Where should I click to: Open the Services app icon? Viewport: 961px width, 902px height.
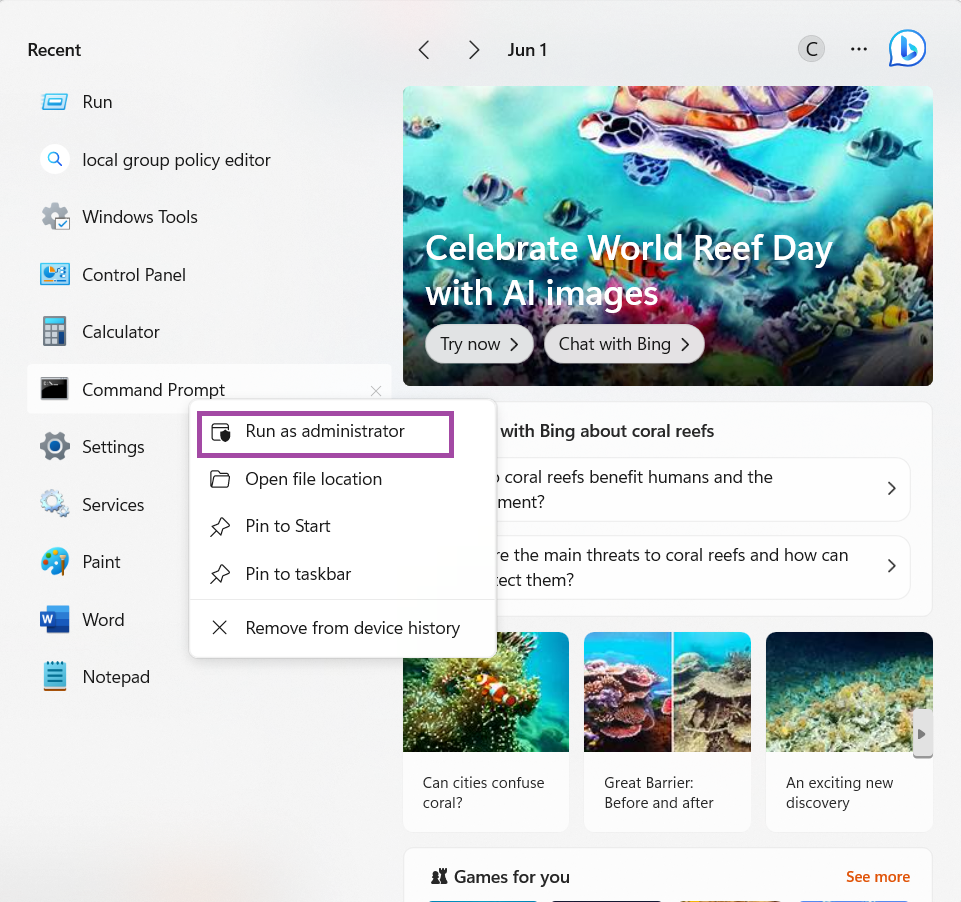pyautogui.click(x=54, y=505)
